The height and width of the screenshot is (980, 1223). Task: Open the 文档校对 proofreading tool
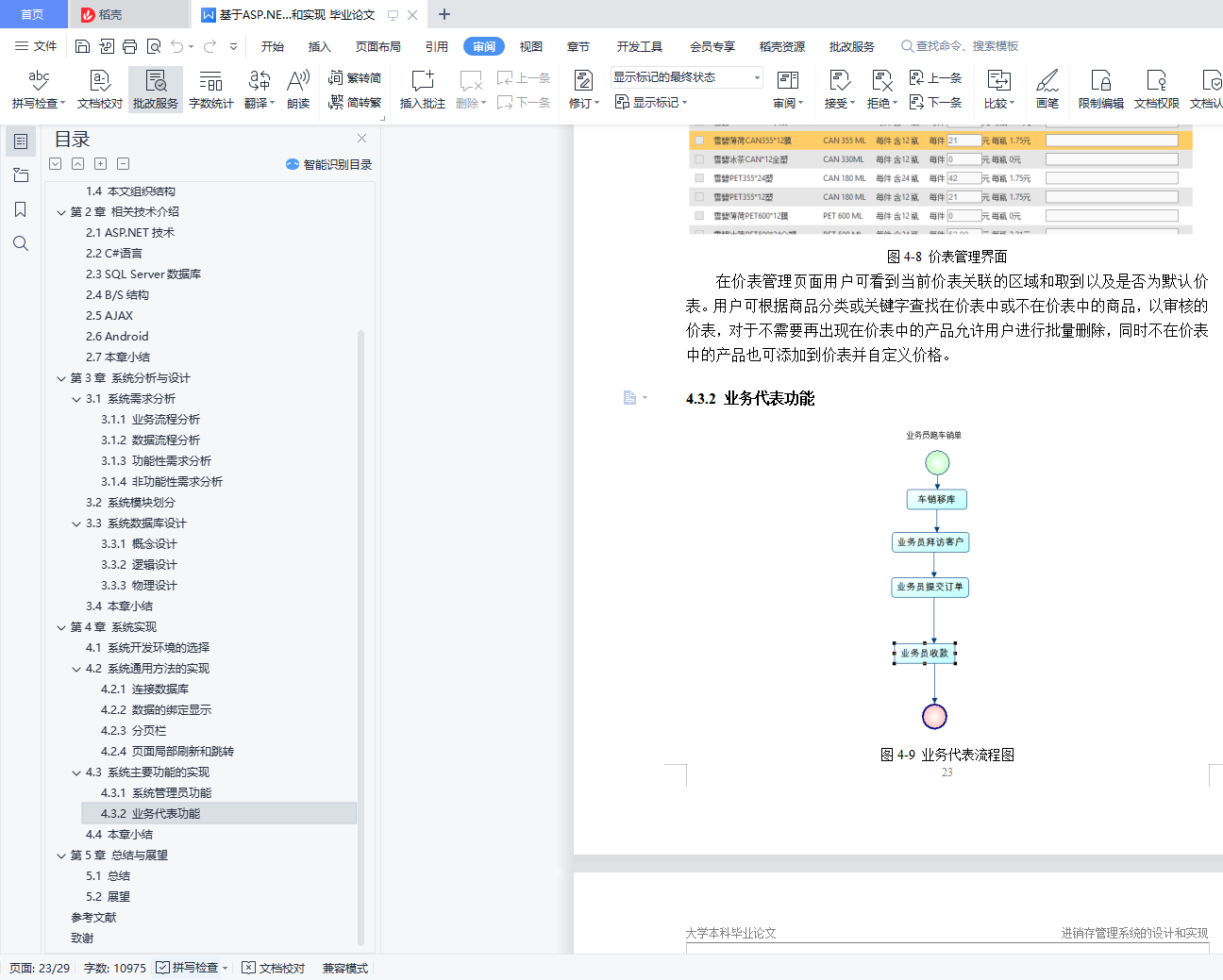pyautogui.click(x=100, y=90)
